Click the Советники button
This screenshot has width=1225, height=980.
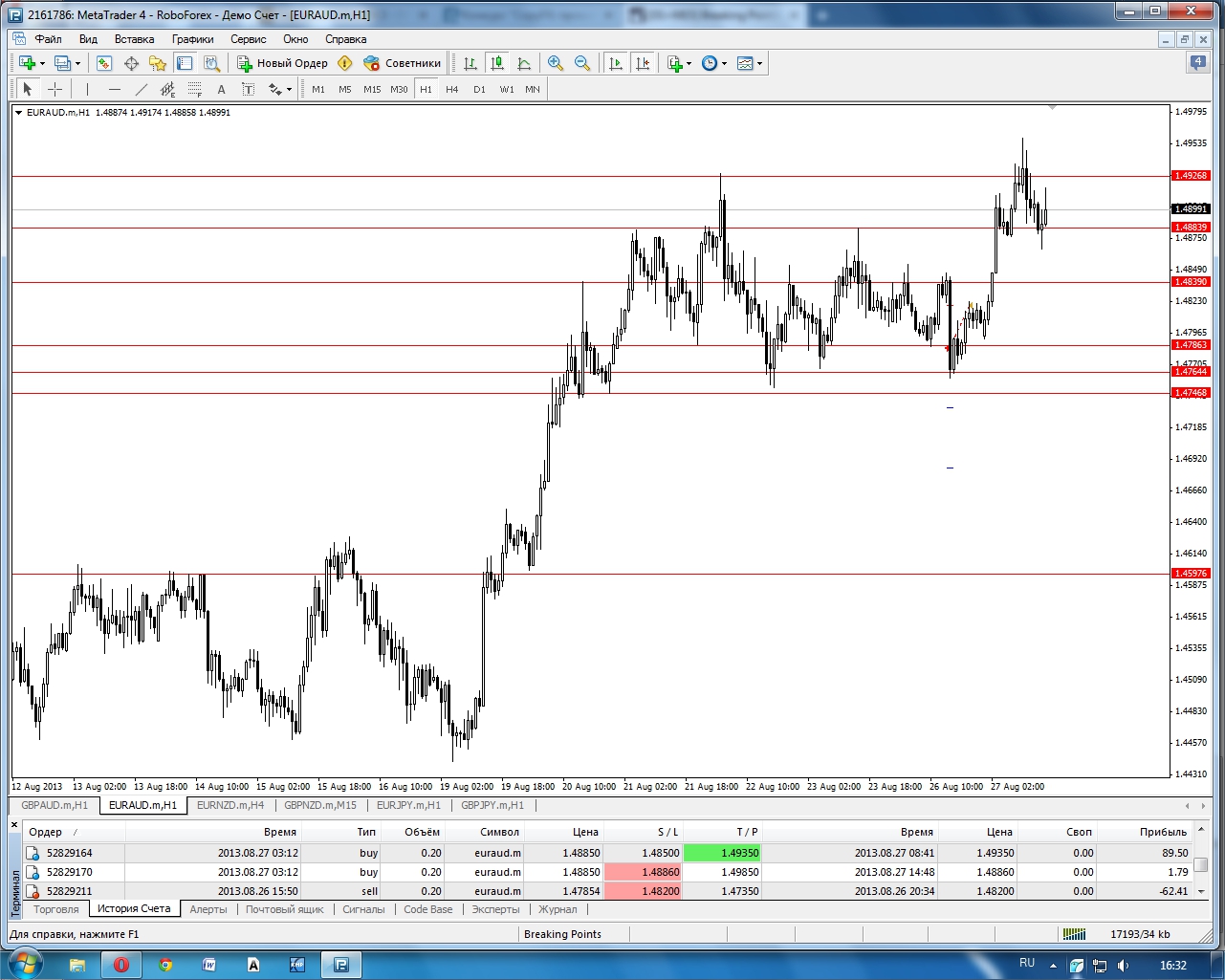403,63
